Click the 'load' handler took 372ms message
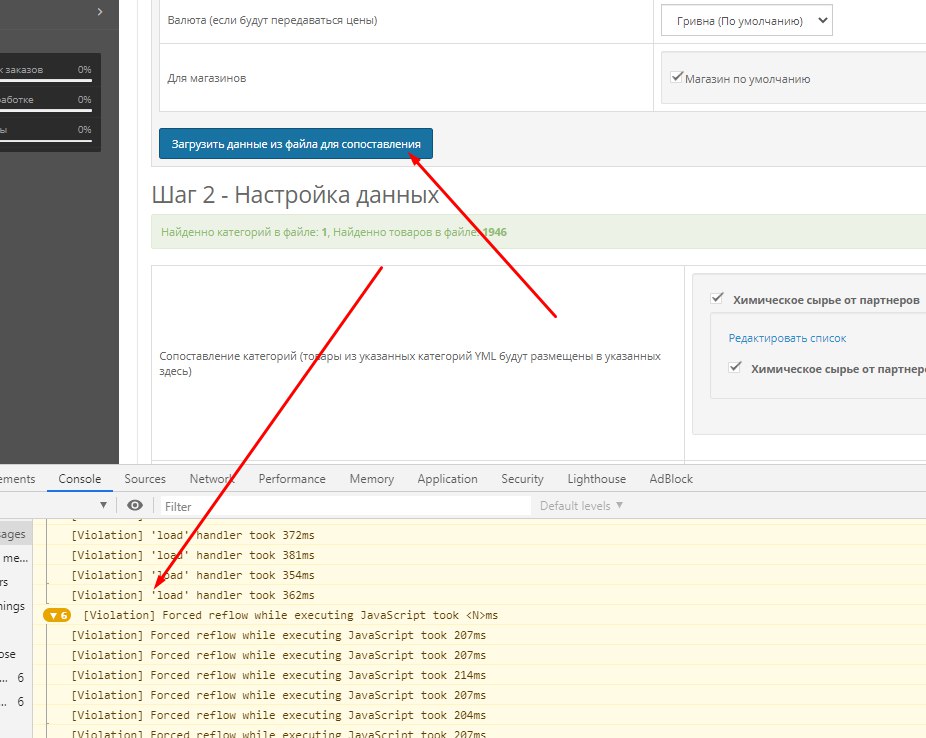The width and height of the screenshot is (926, 738). pos(193,535)
